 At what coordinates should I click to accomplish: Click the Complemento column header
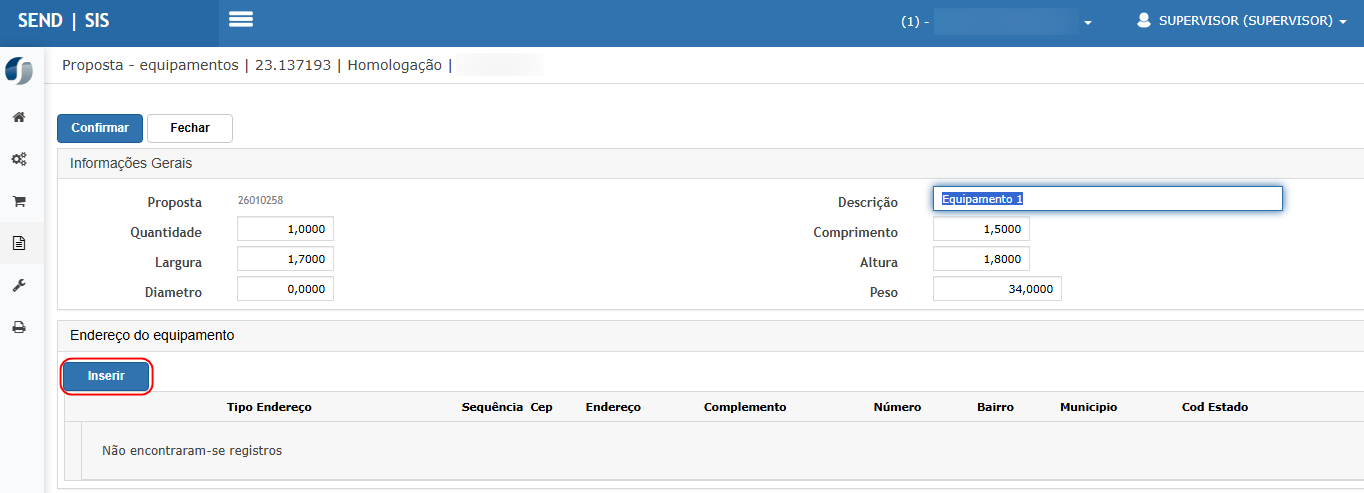tap(745, 407)
